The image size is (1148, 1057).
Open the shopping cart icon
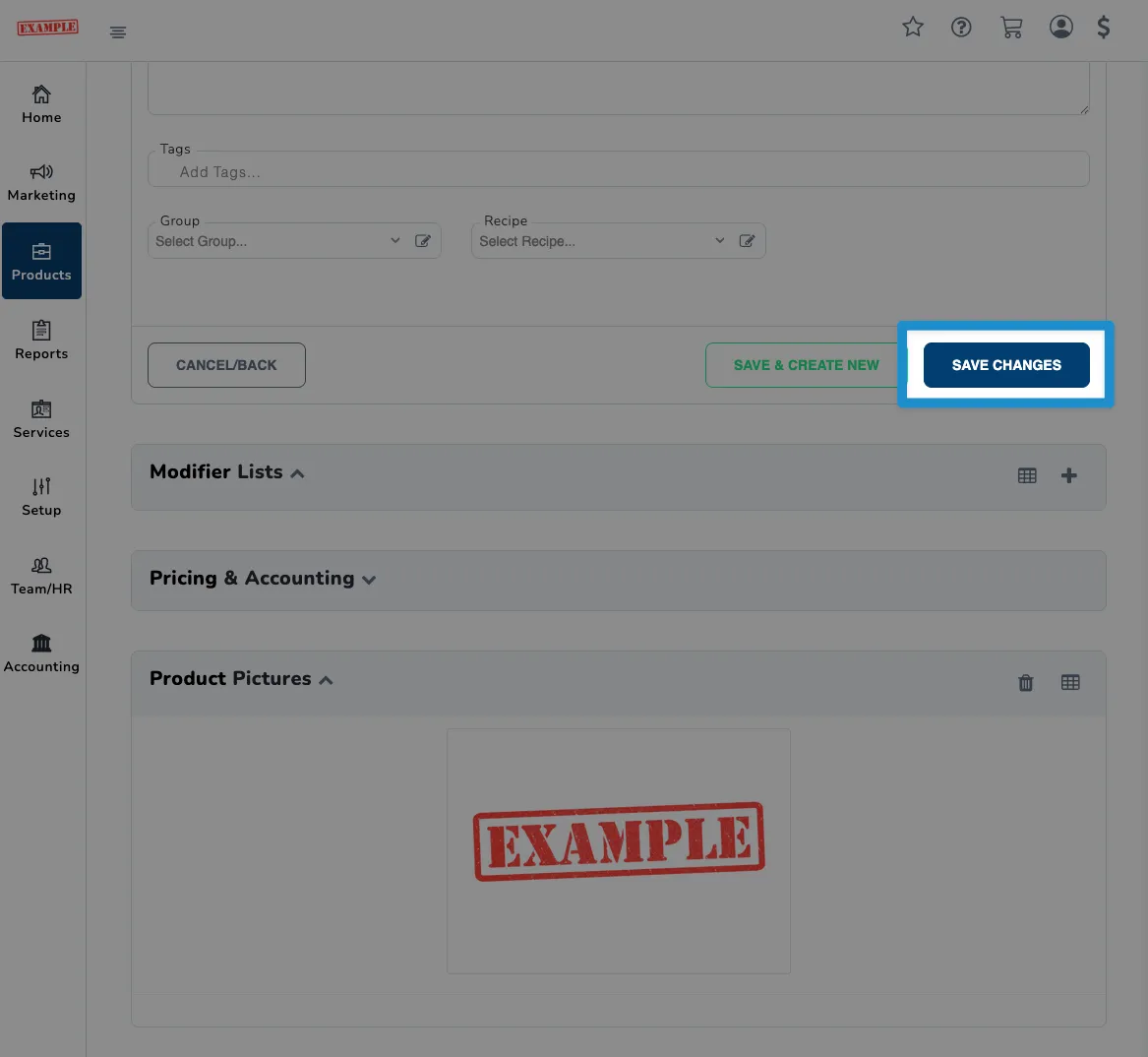(1011, 28)
